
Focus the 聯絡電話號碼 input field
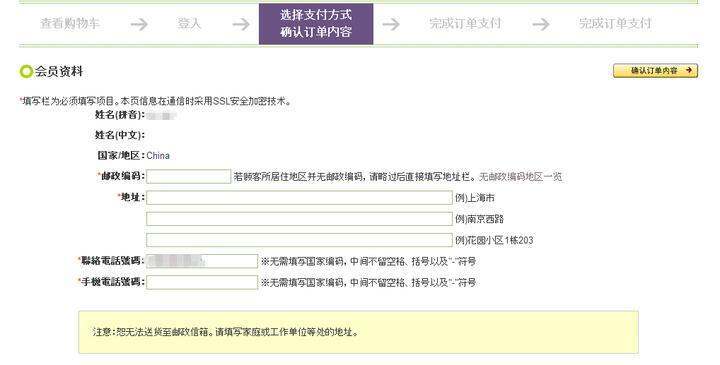click(x=202, y=261)
